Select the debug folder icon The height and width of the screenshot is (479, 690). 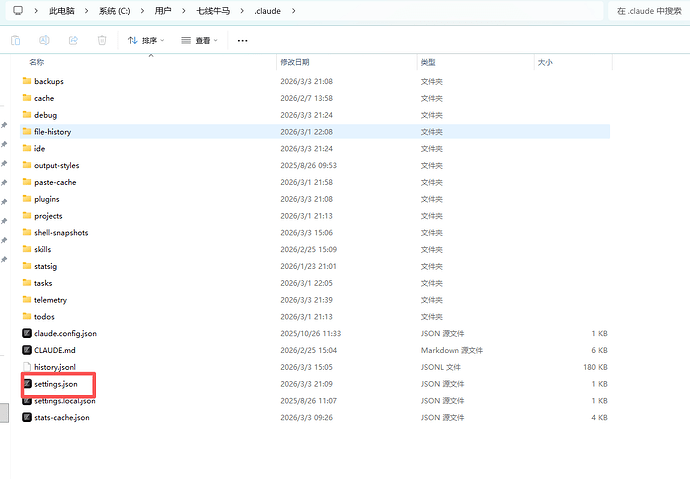[27, 114]
